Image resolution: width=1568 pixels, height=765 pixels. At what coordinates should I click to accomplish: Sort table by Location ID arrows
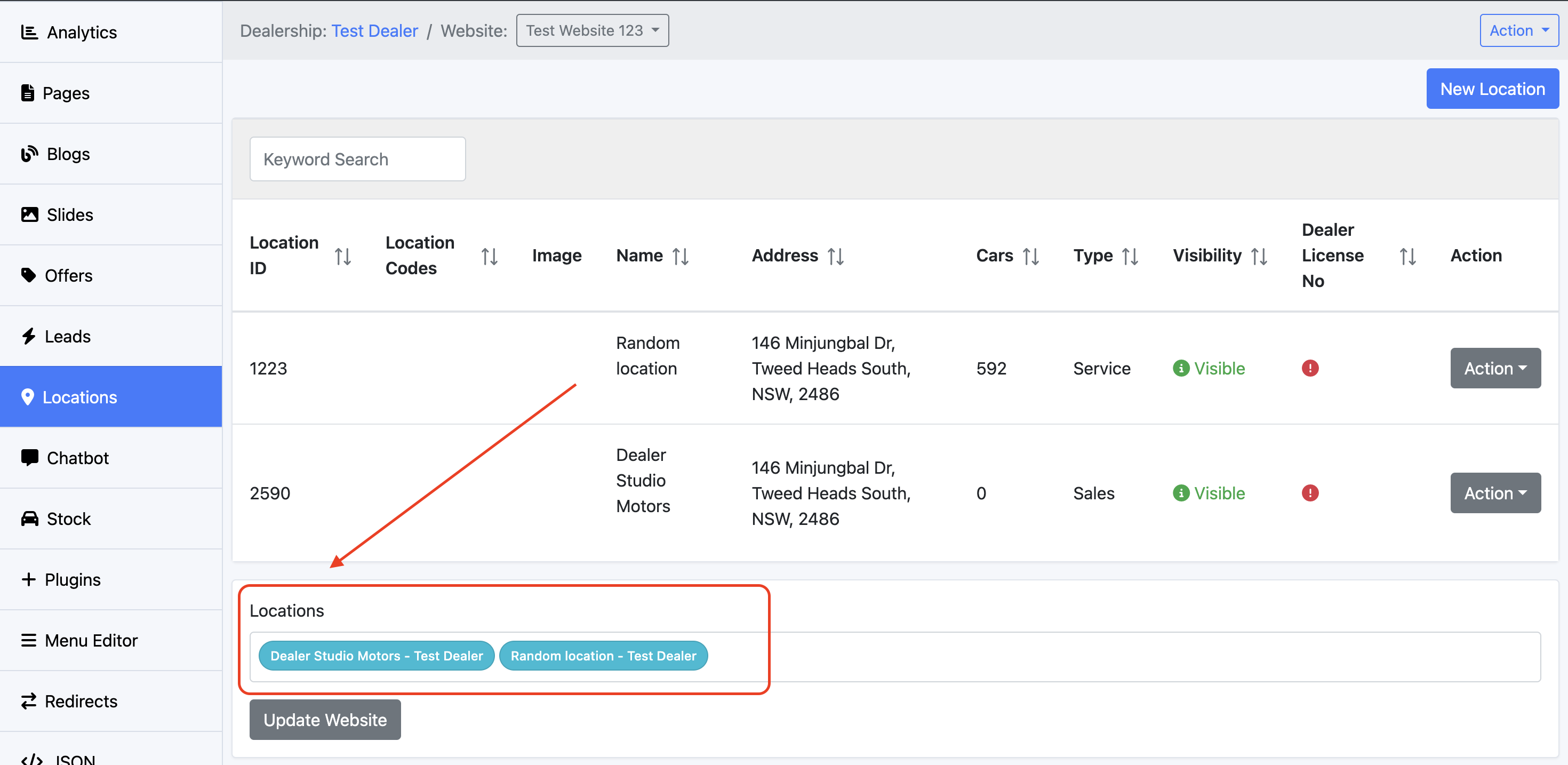(343, 256)
